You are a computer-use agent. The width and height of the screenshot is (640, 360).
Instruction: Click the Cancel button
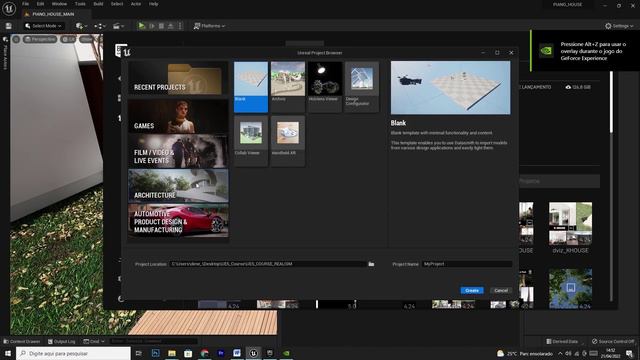pos(501,290)
